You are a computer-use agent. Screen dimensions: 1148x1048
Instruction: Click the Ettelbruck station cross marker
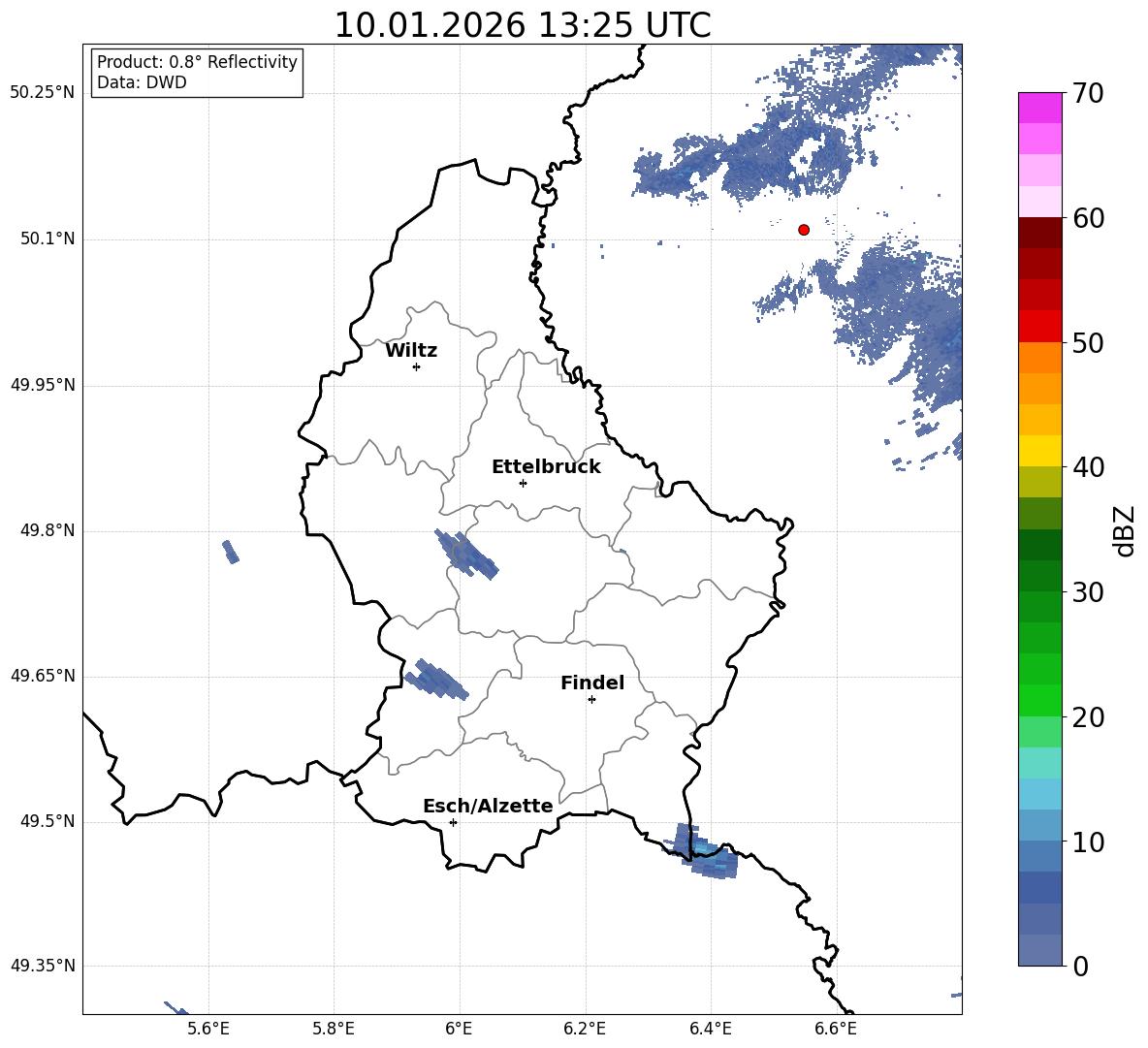click(x=523, y=483)
